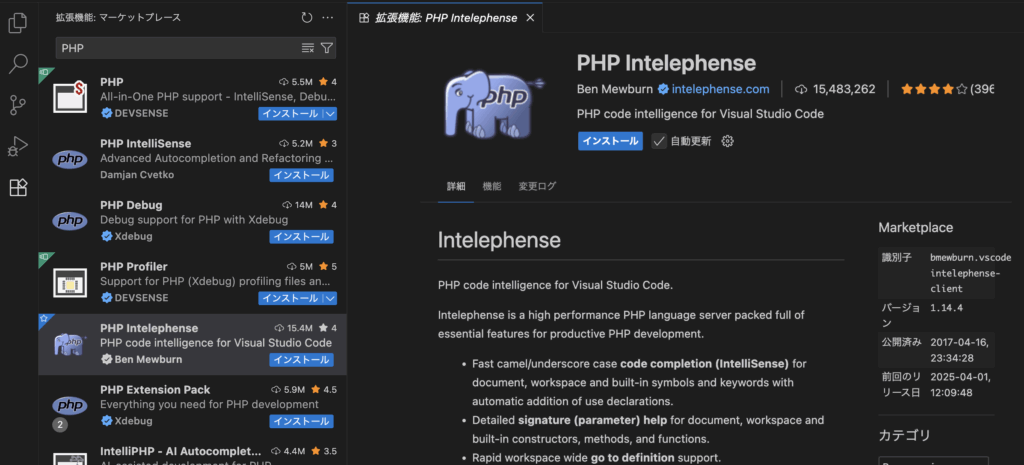Open the Explorer view in activity bar
Viewport: 1024px width, 465px height.
(x=18, y=22)
